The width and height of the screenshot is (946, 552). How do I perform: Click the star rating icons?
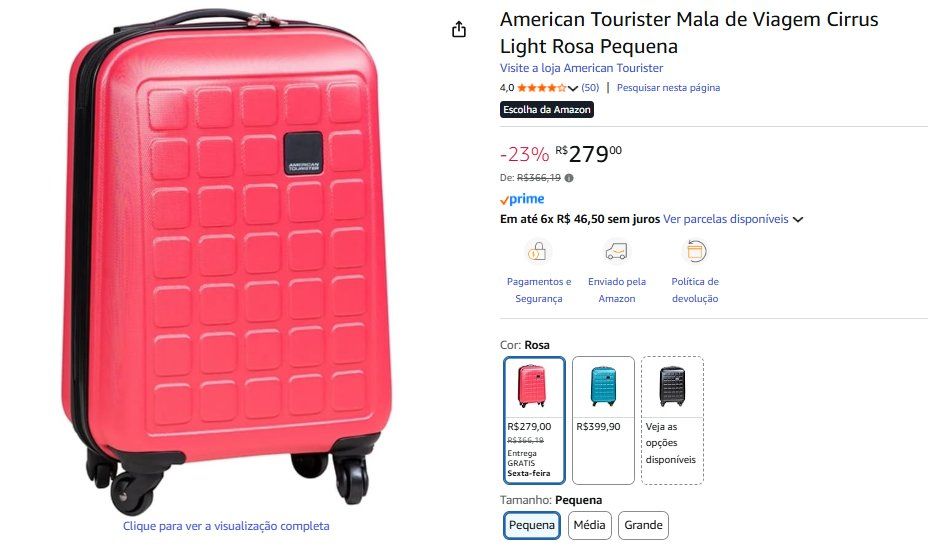pyautogui.click(x=542, y=88)
